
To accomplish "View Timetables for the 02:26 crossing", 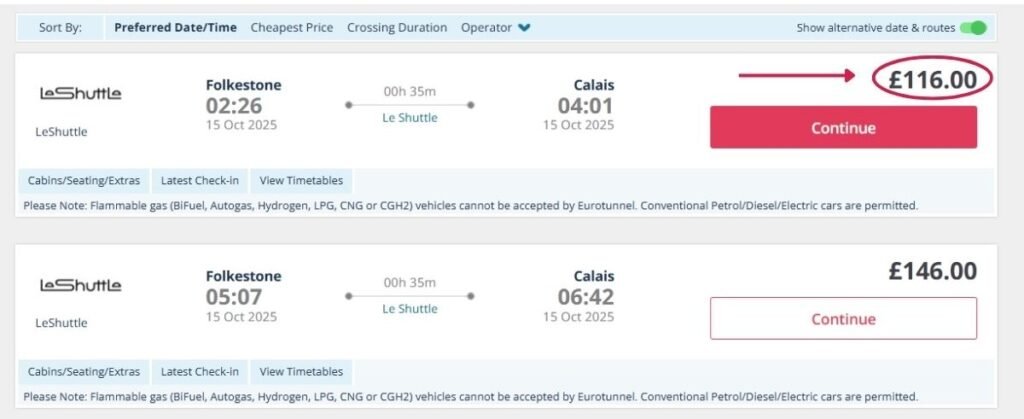I will pyautogui.click(x=301, y=181).
